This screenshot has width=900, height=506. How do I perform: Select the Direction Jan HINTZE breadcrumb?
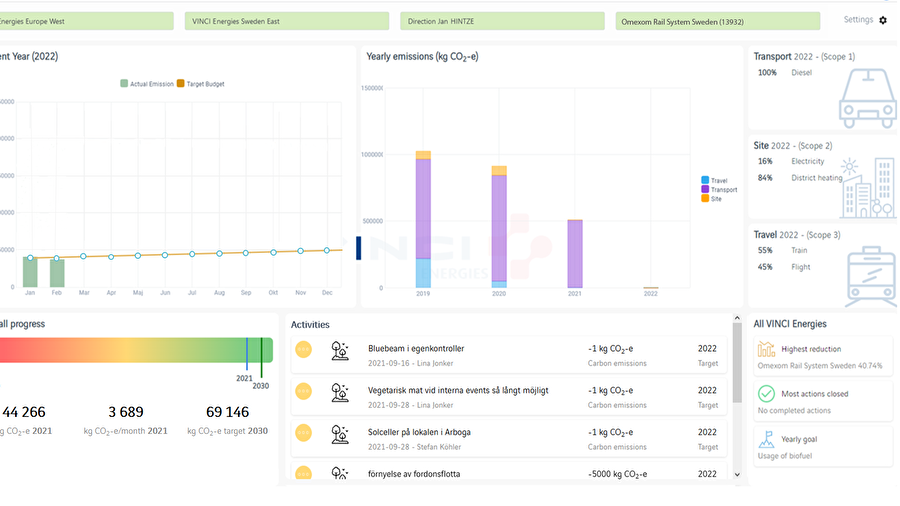coord(502,21)
